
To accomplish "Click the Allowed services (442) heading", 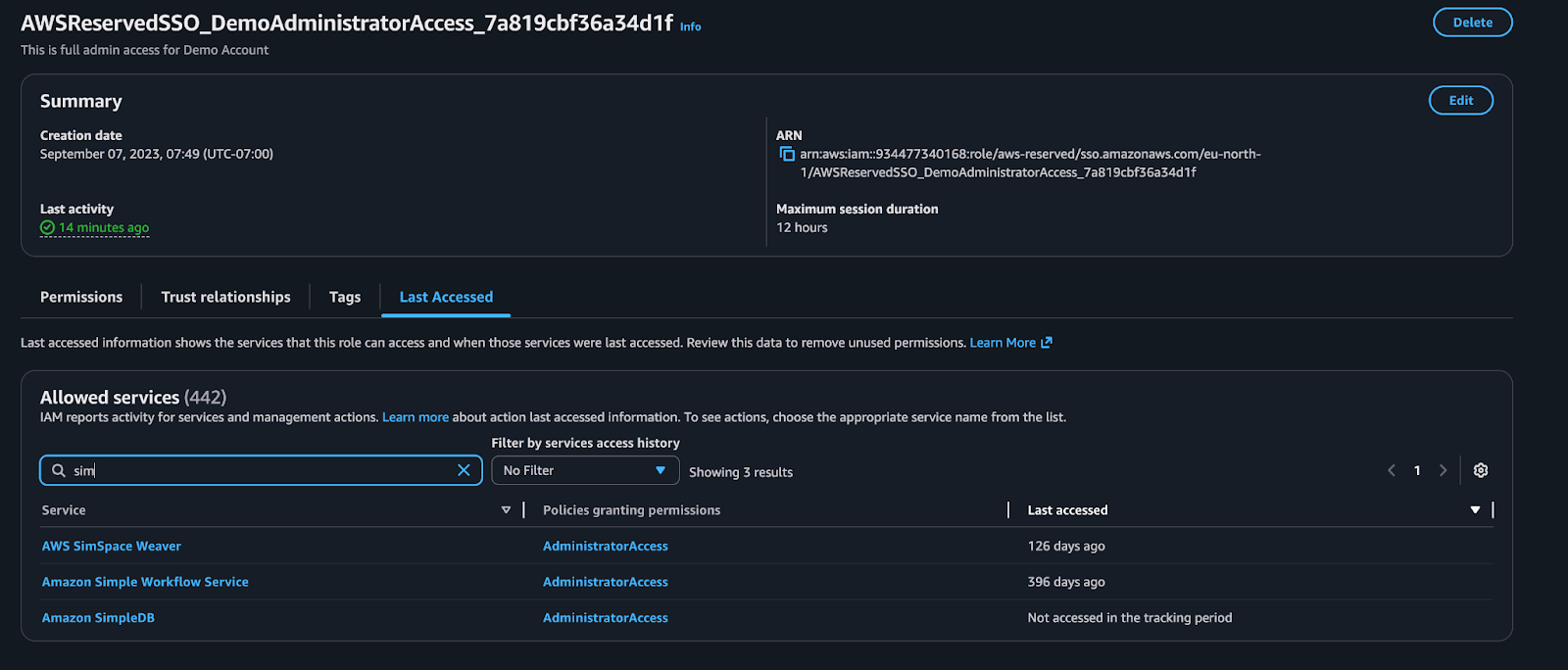I will tap(133, 397).
